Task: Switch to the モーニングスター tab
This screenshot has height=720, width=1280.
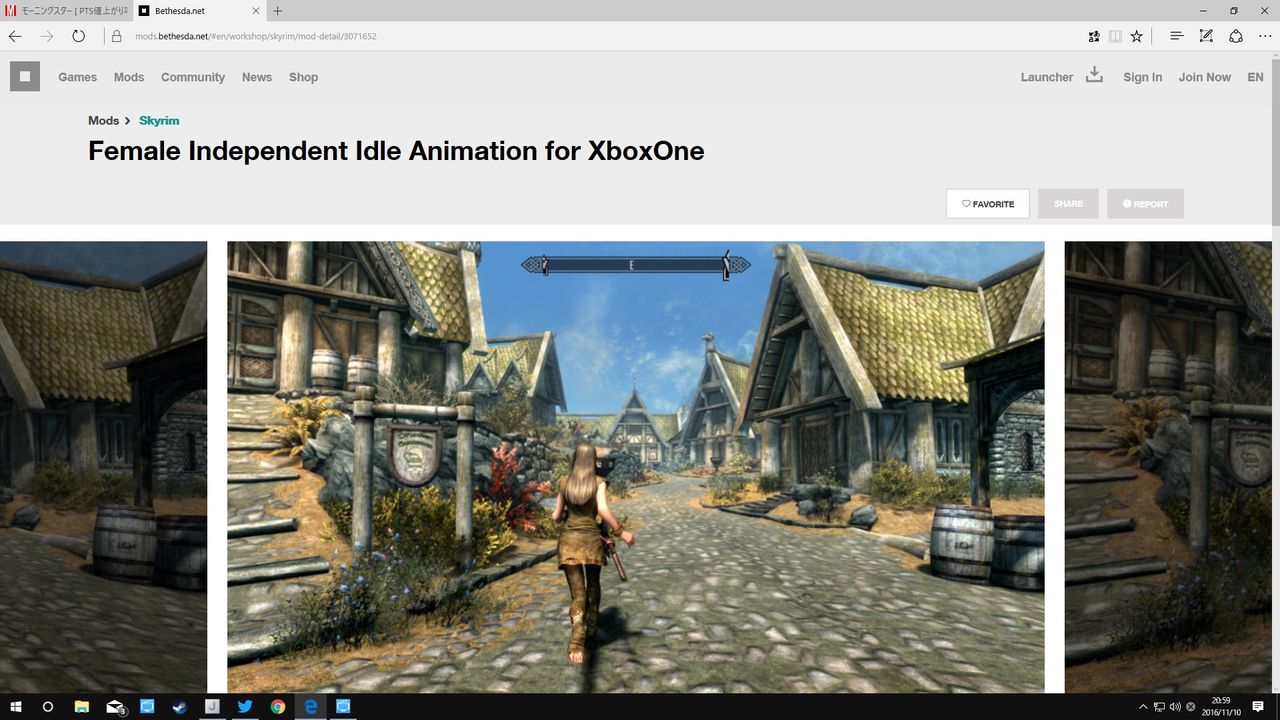Action: tap(65, 11)
